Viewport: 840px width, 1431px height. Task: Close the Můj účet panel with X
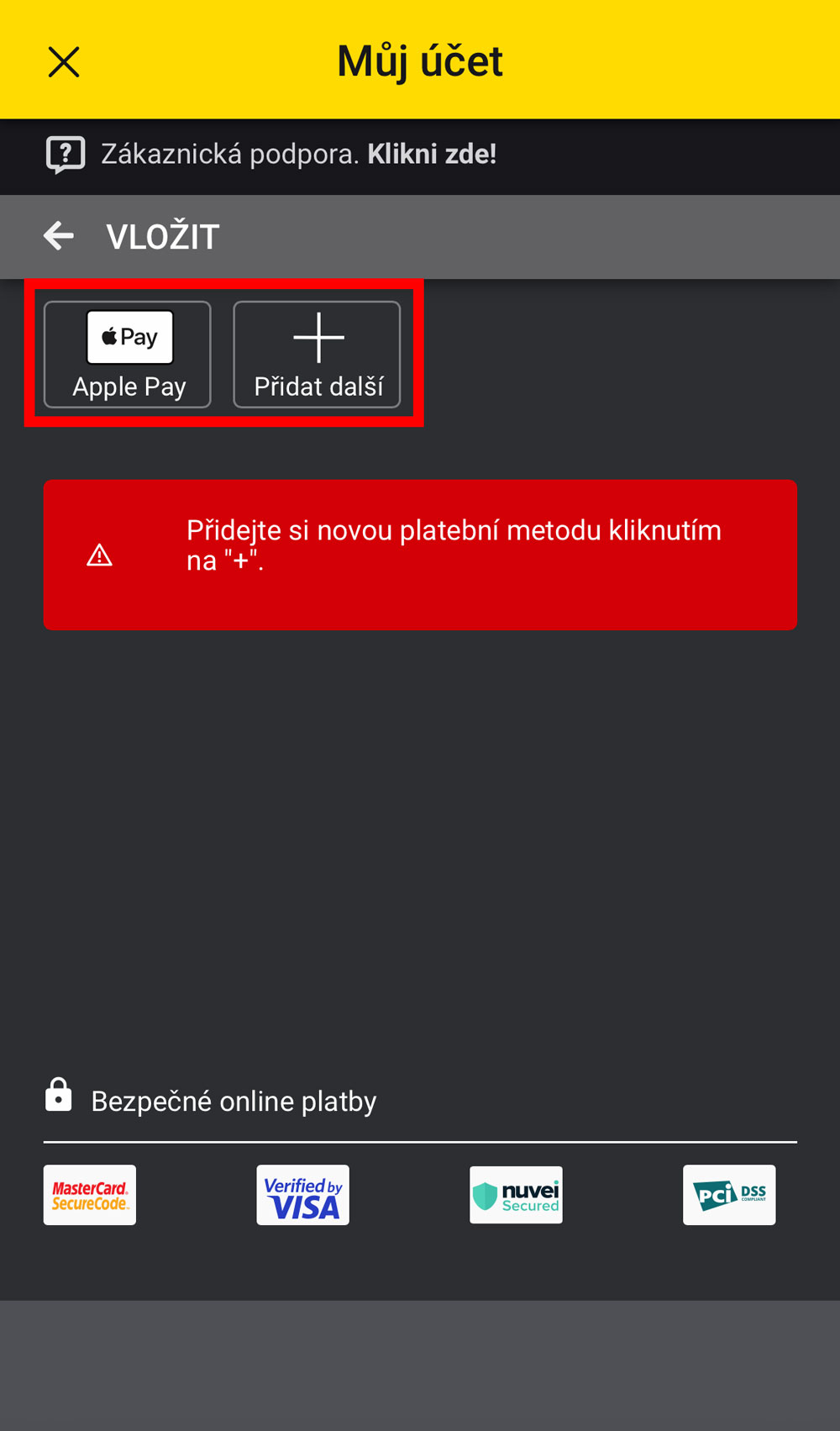point(64,62)
